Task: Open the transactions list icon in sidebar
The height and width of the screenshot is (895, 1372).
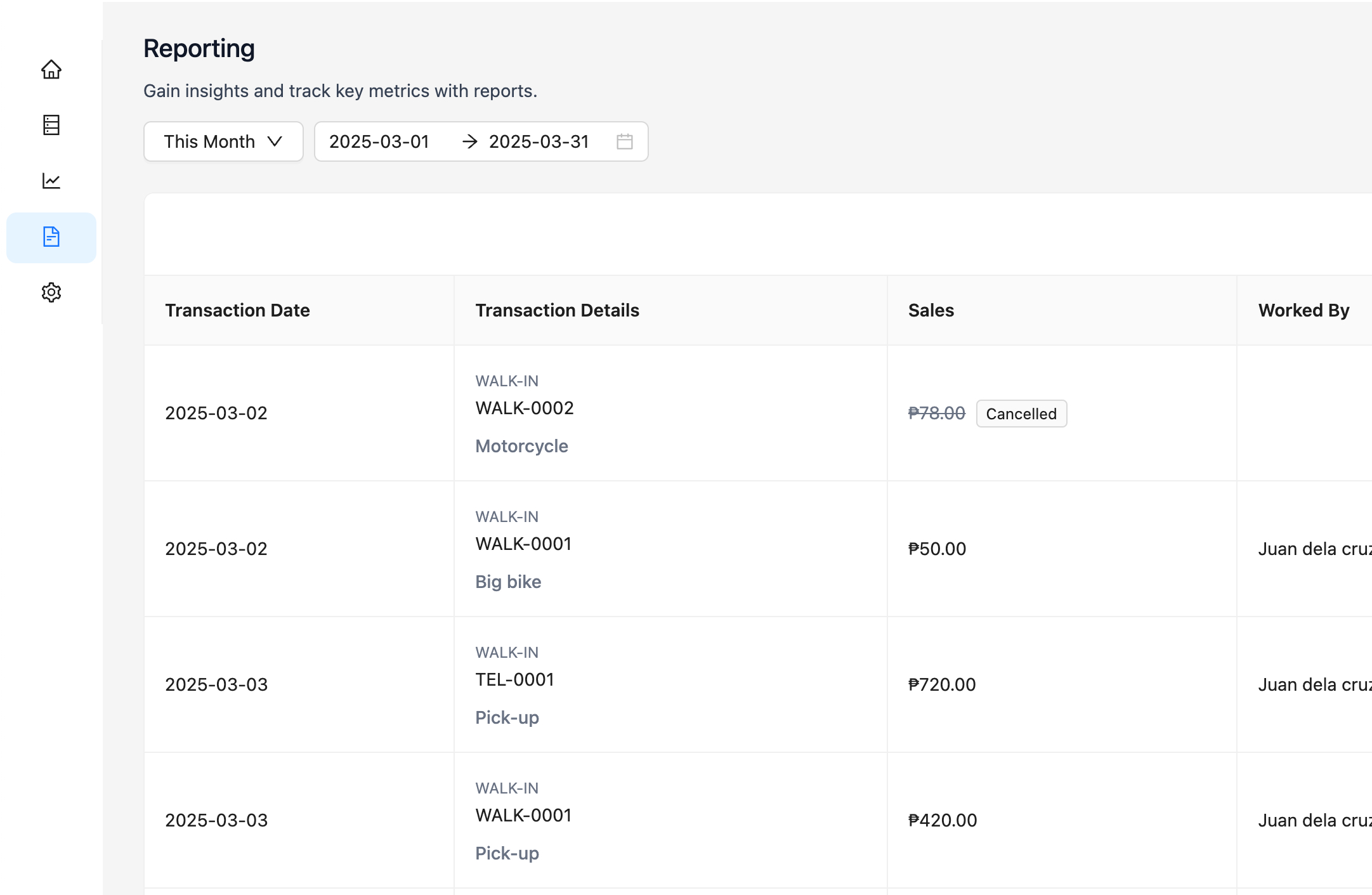Action: (x=51, y=125)
